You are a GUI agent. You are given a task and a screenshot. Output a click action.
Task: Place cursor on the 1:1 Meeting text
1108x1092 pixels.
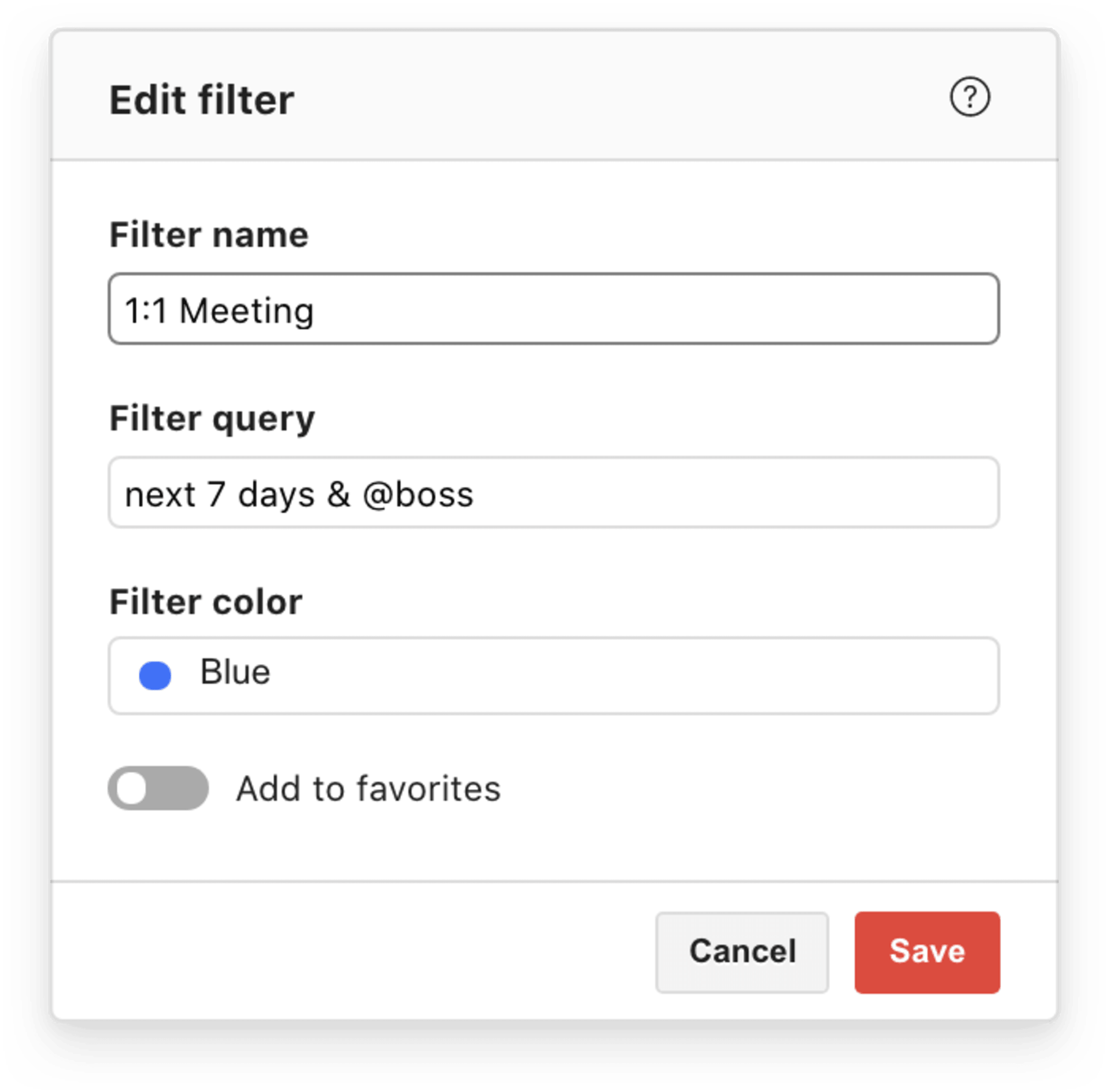click(x=219, y=311)
